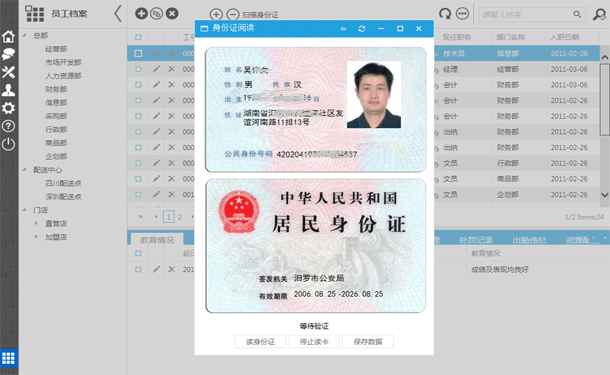Click the scrollbar up arrow of employee table
This screenshot has height=375, width=610.
pos(605,57)
